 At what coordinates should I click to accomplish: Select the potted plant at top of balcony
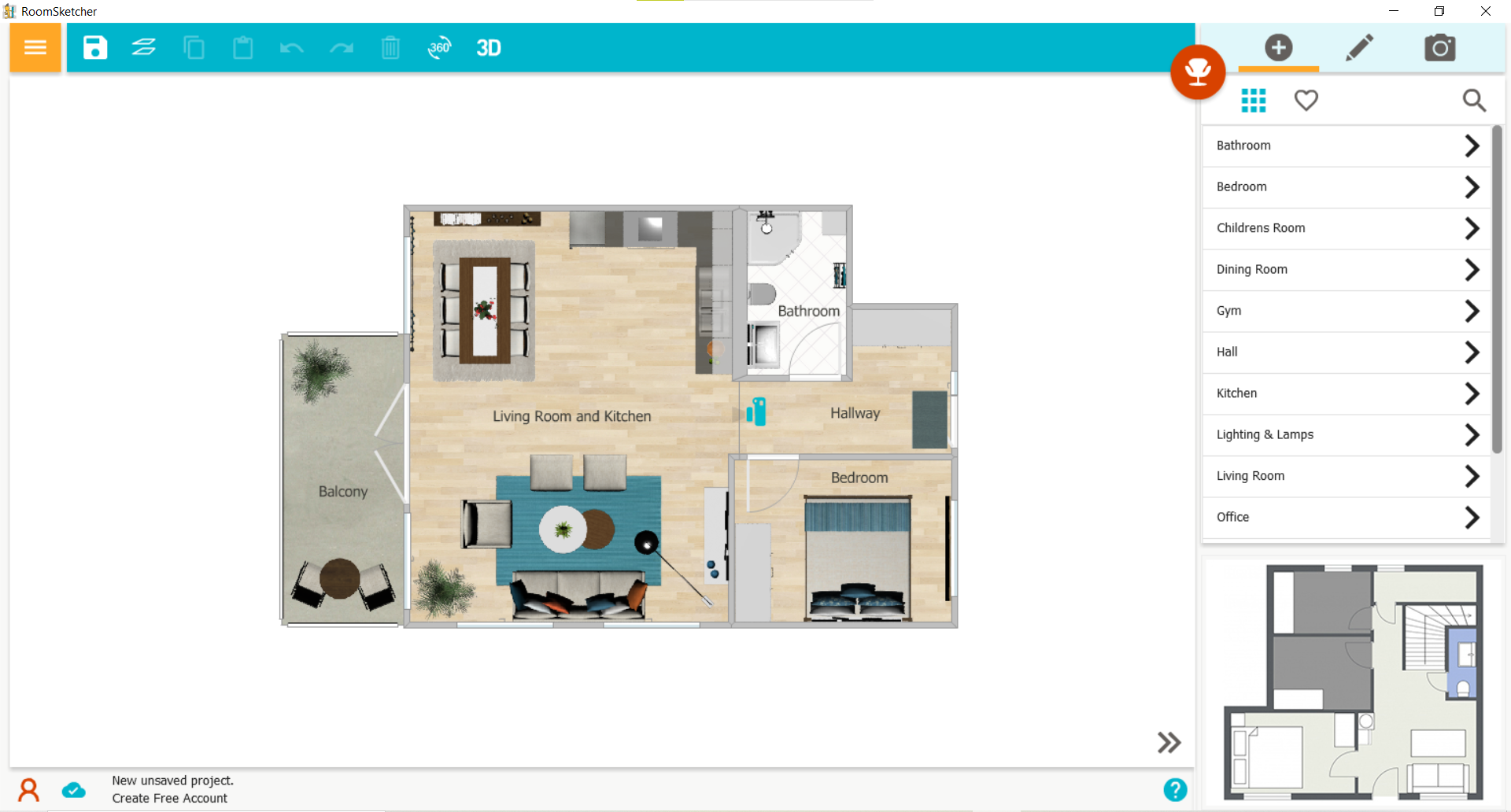(x=320, y=369)
